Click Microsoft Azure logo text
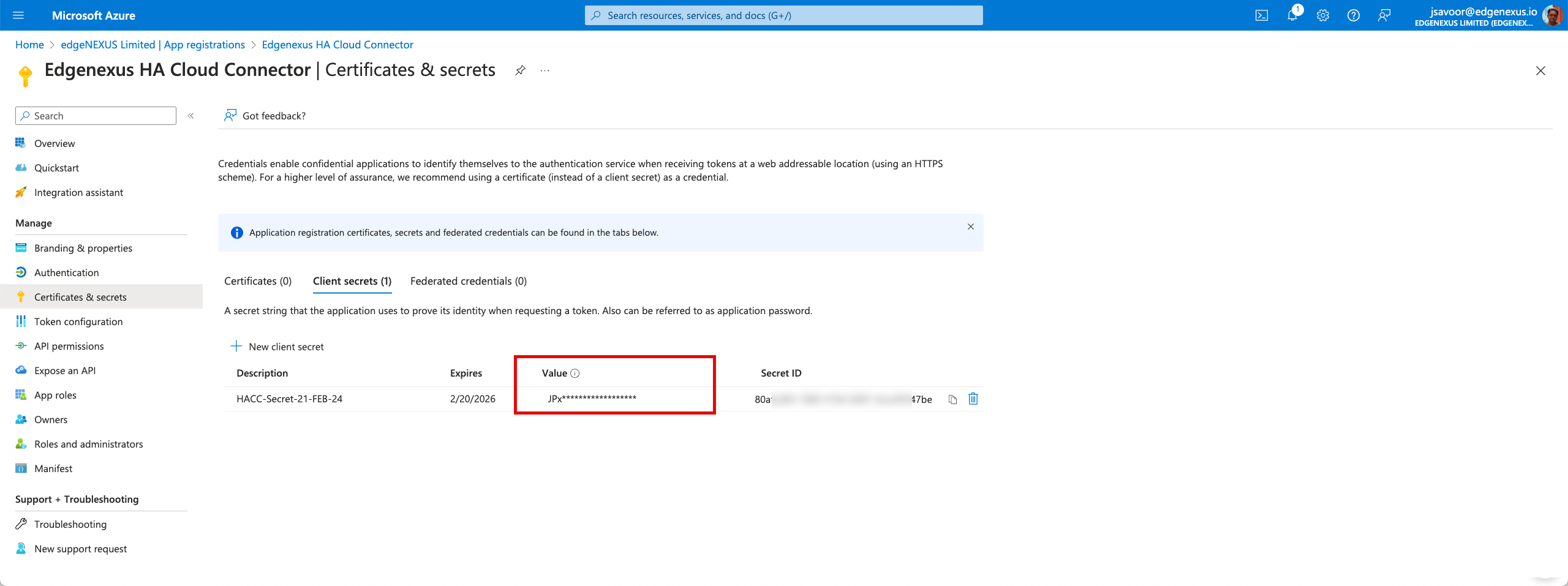The height and width of the screenshot is (586, 1568). coord(94,15)
